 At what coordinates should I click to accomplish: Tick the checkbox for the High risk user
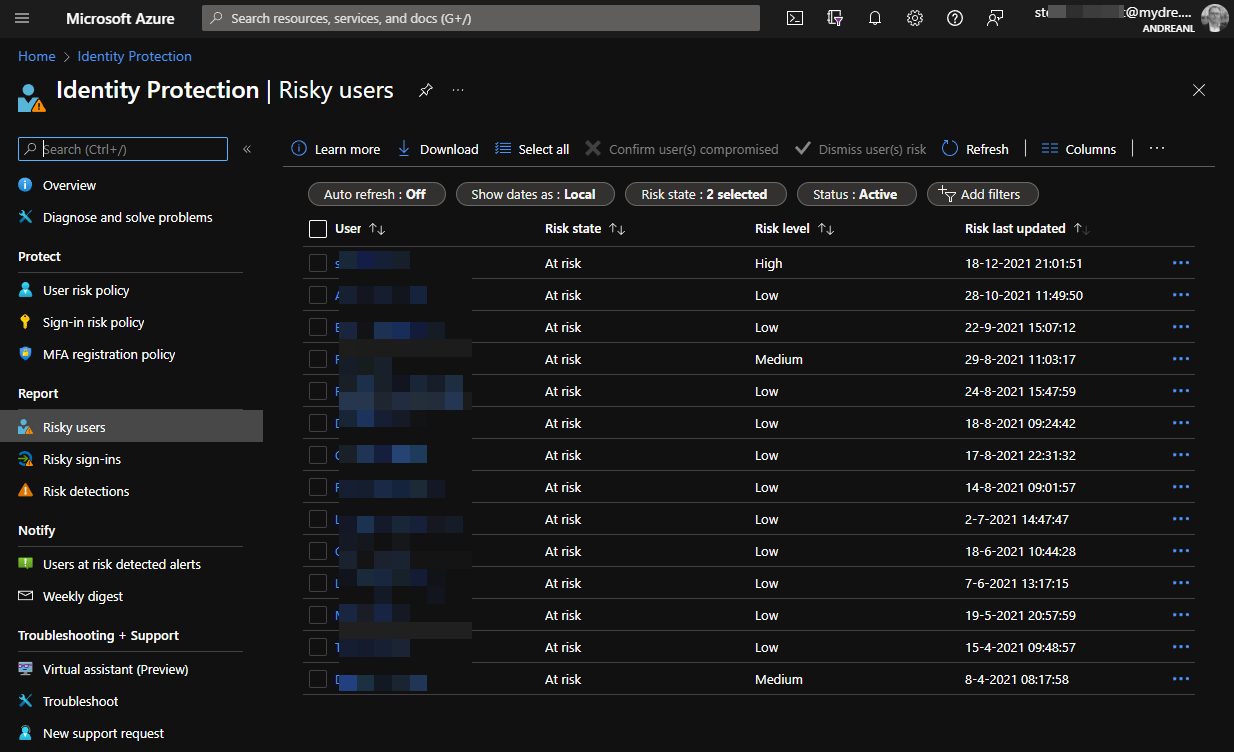pyautogui.click(x=318, y=263)
